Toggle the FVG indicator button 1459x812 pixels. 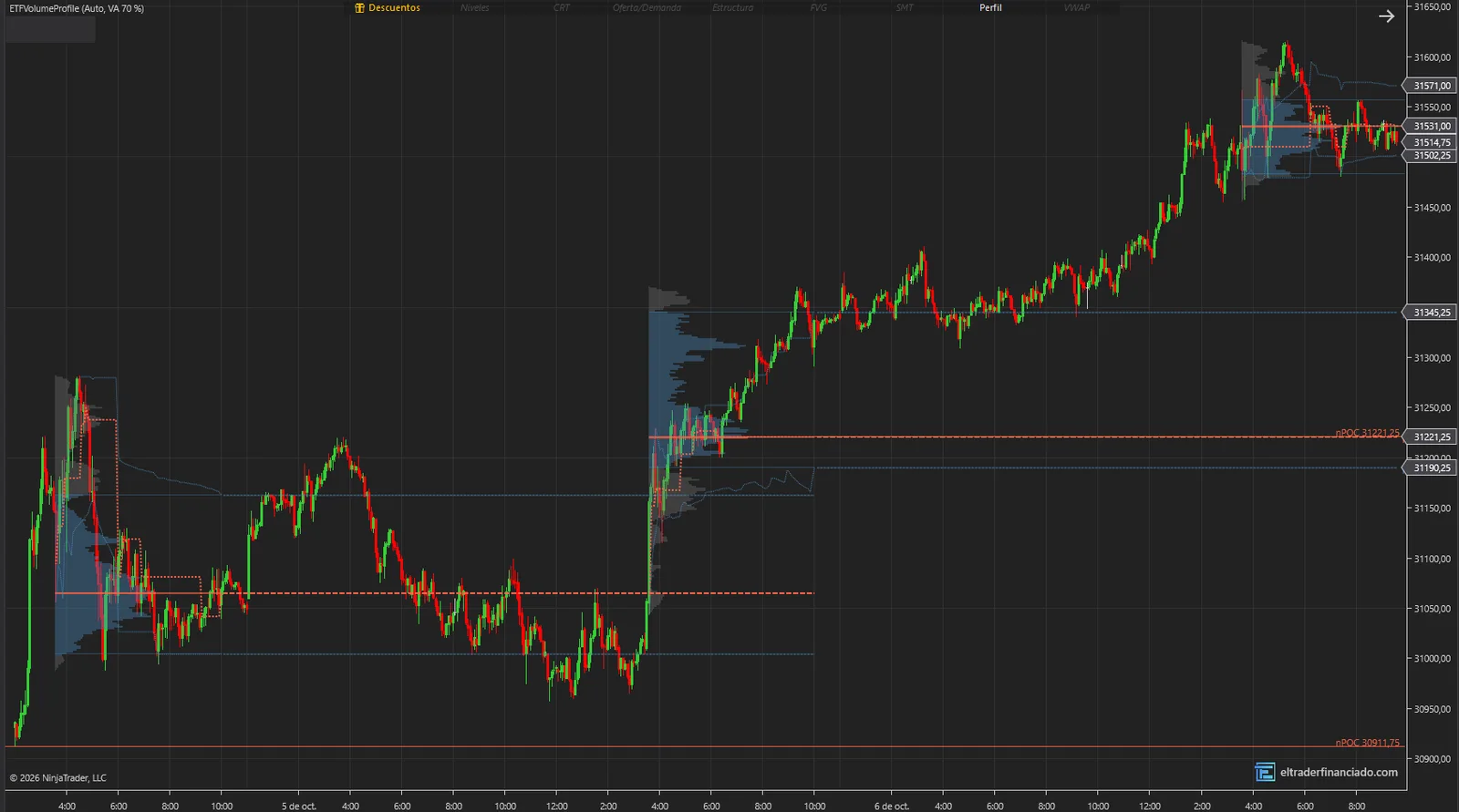819,8
